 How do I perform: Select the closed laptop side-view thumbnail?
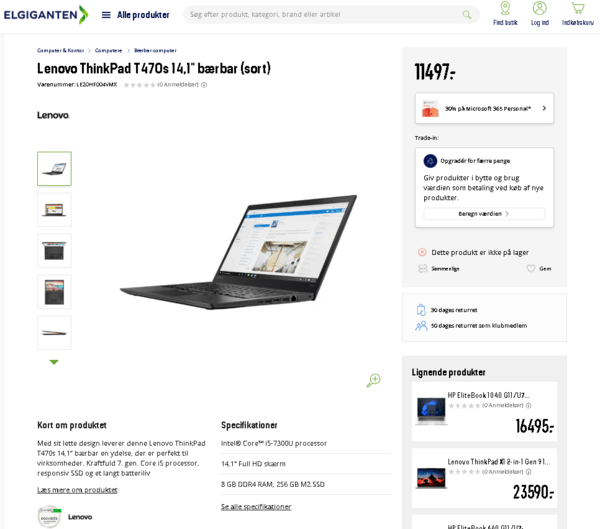pos(54,333)
